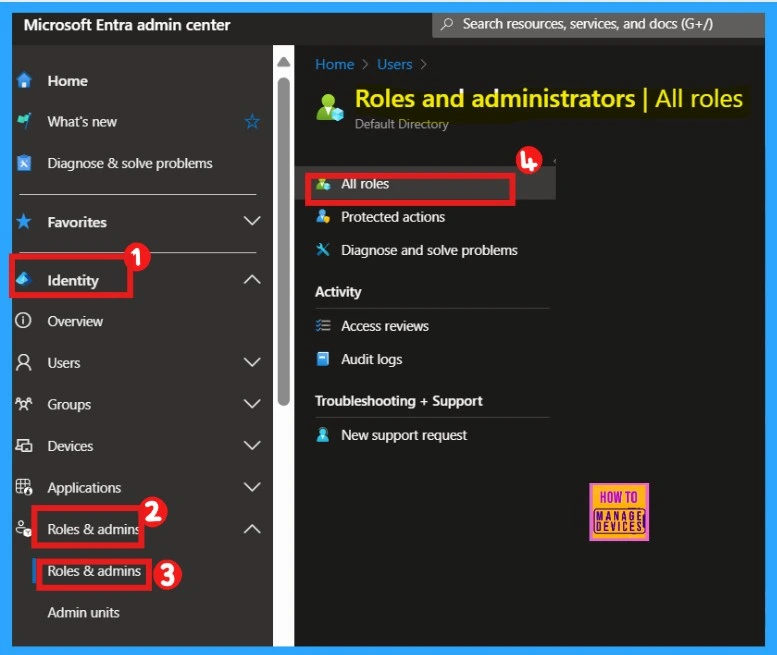Open Protected actions

pyautogui.click(x=393, y=217)
